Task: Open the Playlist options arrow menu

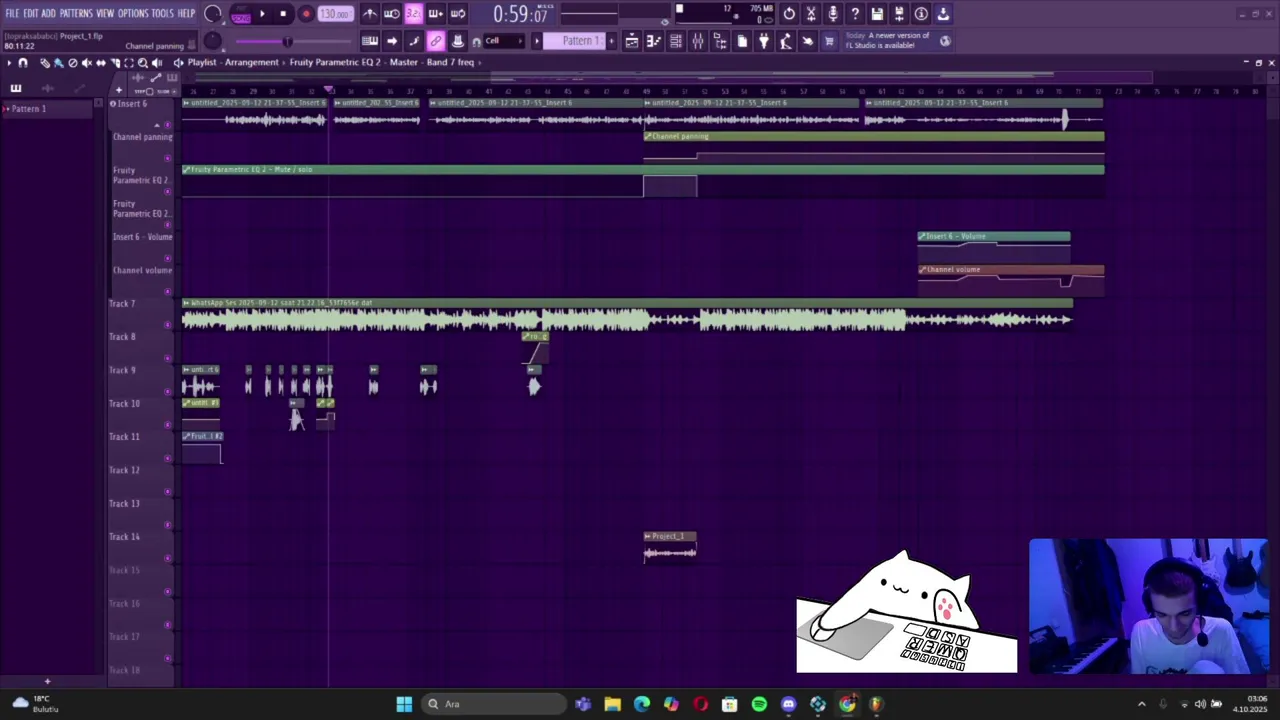Action: (x=9, y=63)
